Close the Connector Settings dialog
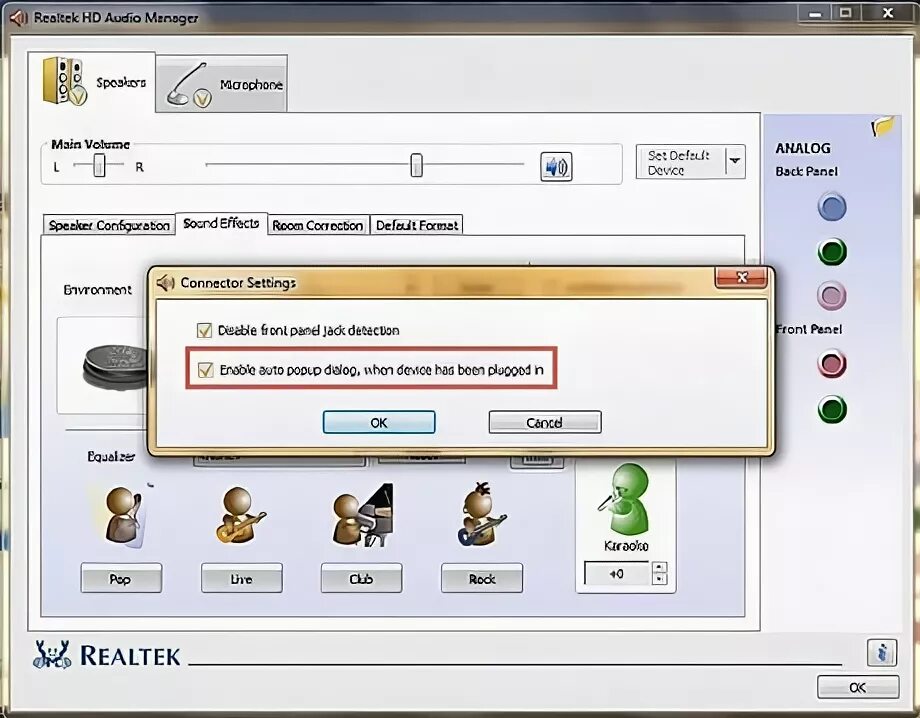The image size is (920, 718). (742, 277)
